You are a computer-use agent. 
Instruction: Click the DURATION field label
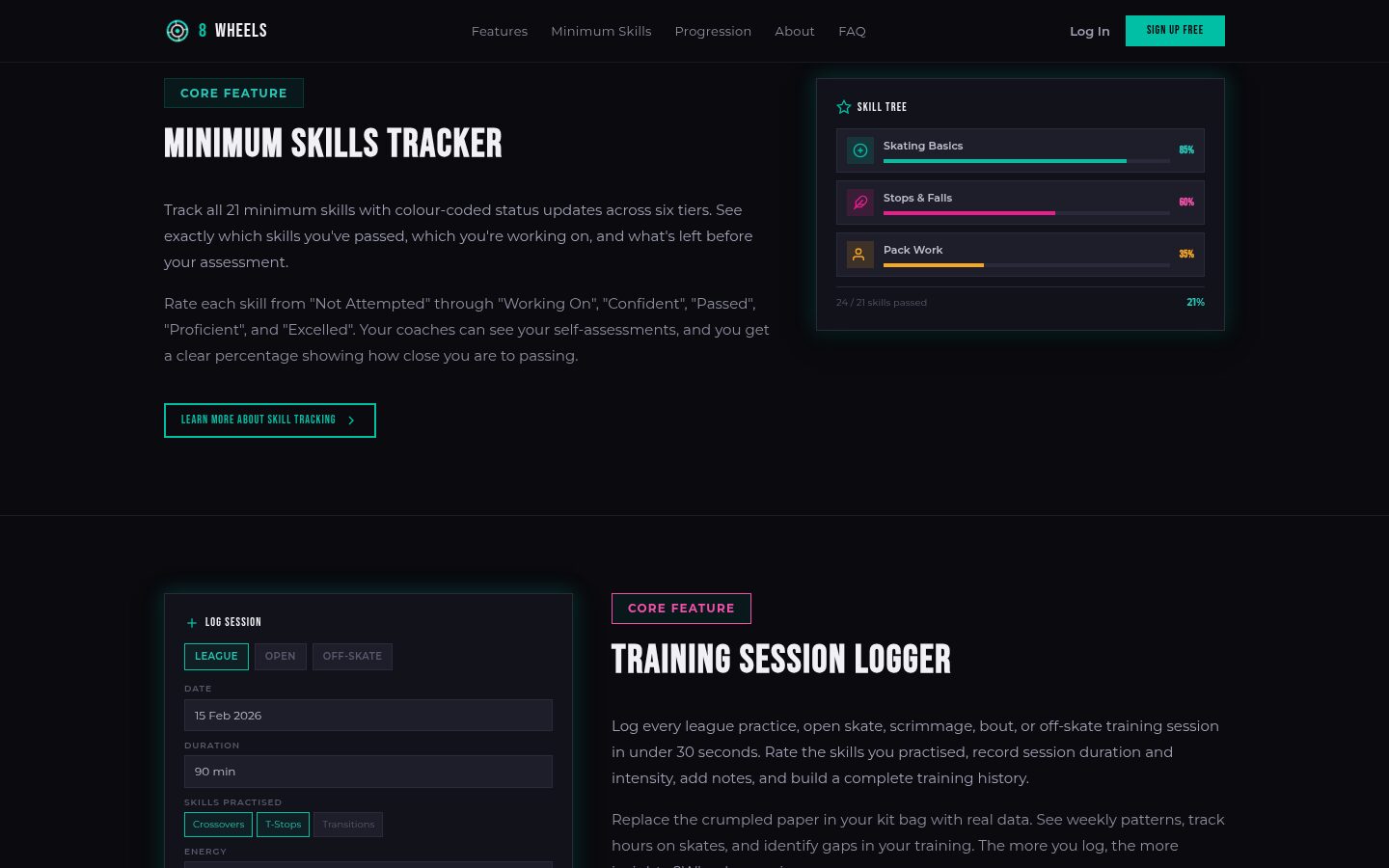point(211,746)
